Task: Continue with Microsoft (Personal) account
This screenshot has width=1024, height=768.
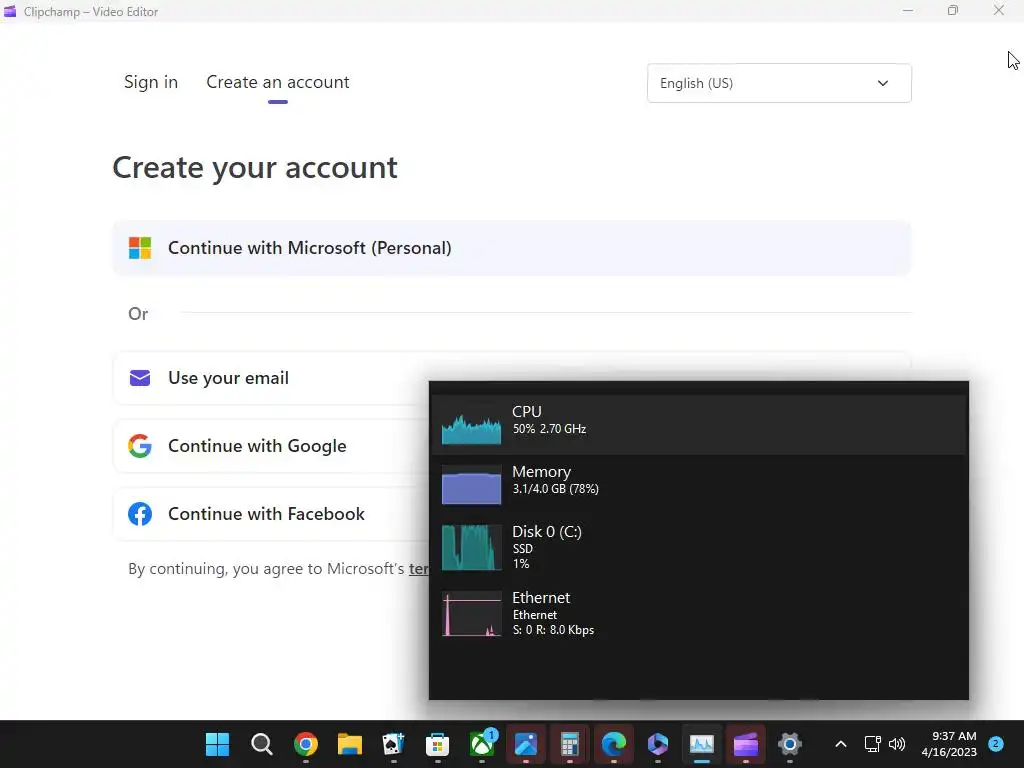Action: click(512, 248)
